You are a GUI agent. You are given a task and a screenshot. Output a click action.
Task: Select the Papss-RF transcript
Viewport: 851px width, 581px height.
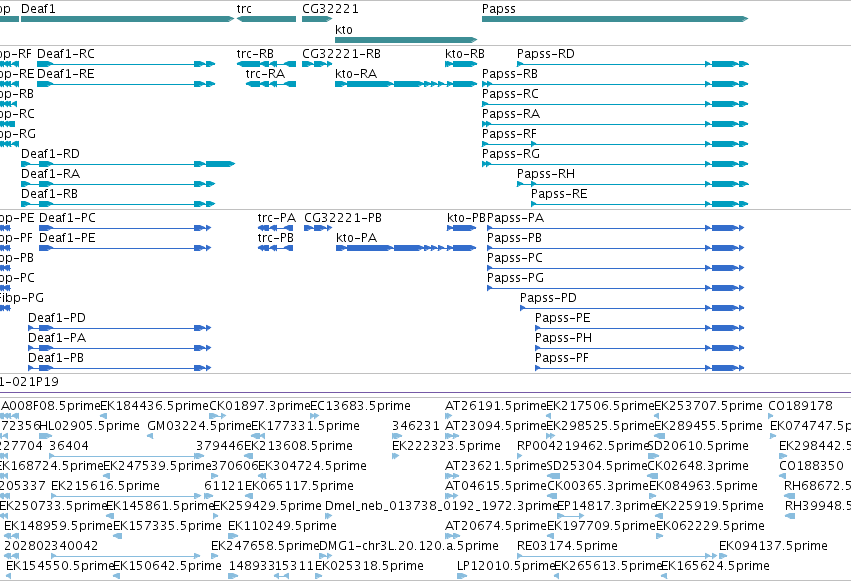tap(615, 144)
